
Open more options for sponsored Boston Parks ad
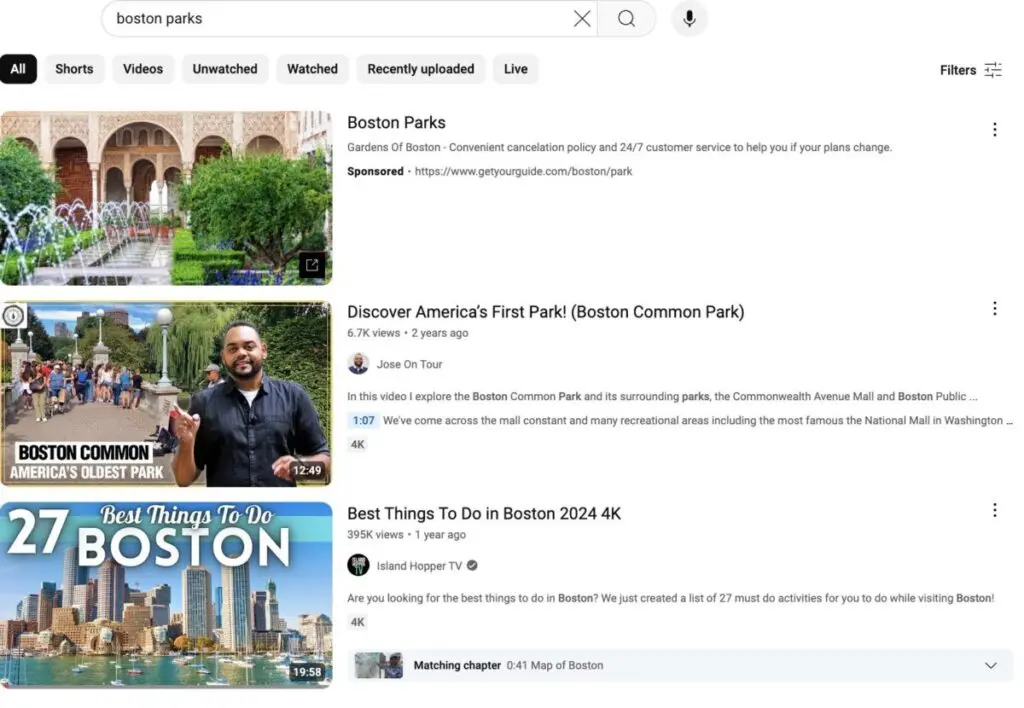(994, 130)
